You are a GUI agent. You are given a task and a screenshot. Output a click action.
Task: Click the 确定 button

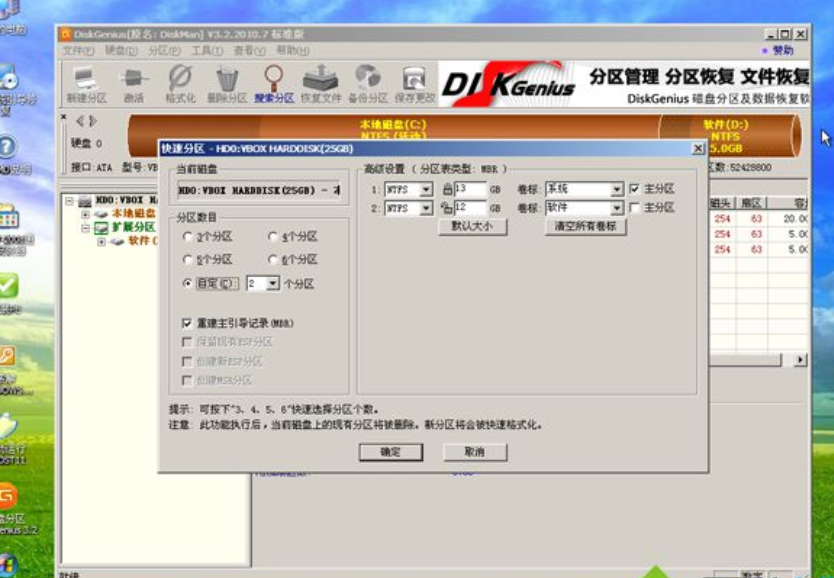coord(391,452)
